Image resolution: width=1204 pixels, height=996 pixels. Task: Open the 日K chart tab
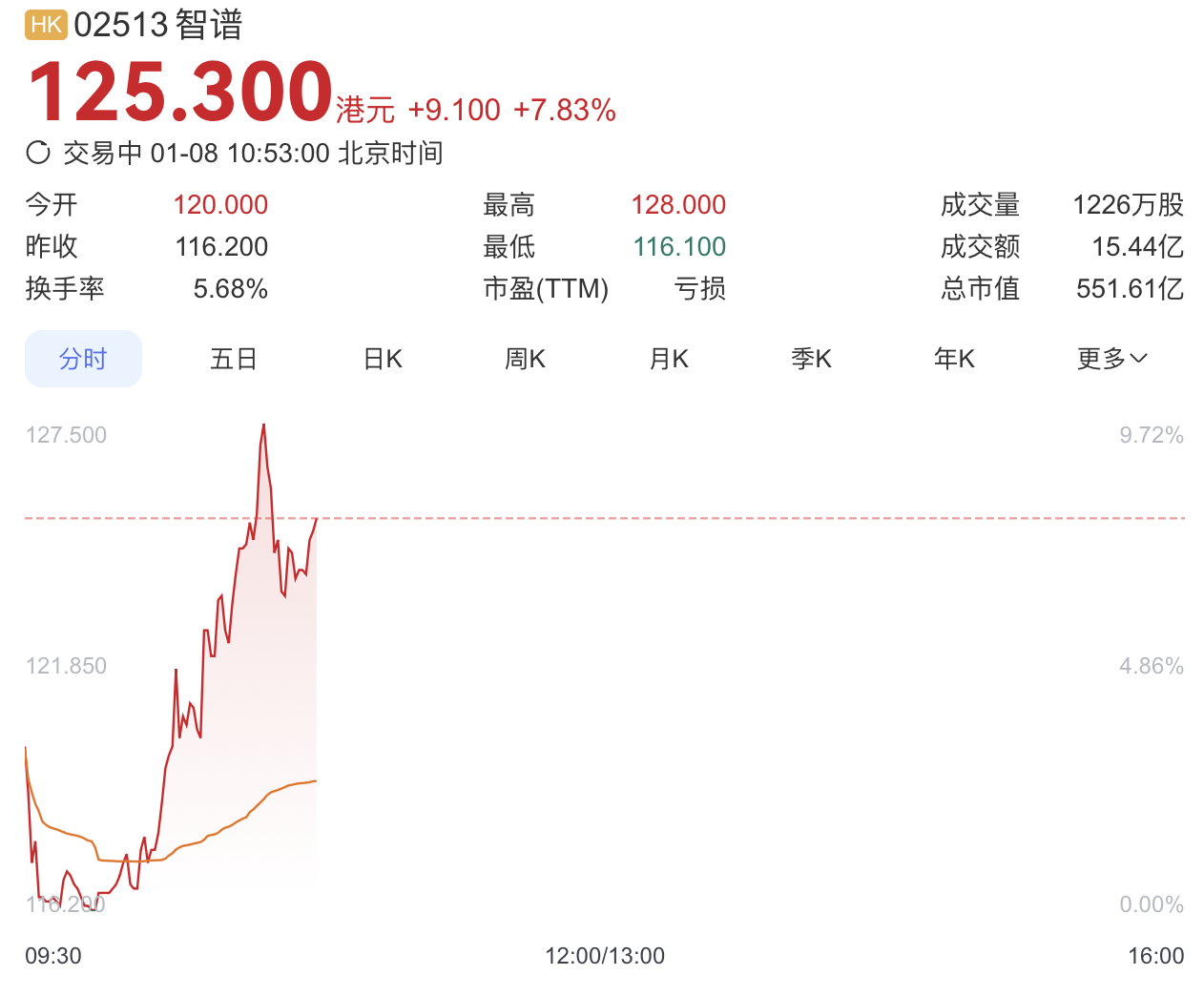383,359
